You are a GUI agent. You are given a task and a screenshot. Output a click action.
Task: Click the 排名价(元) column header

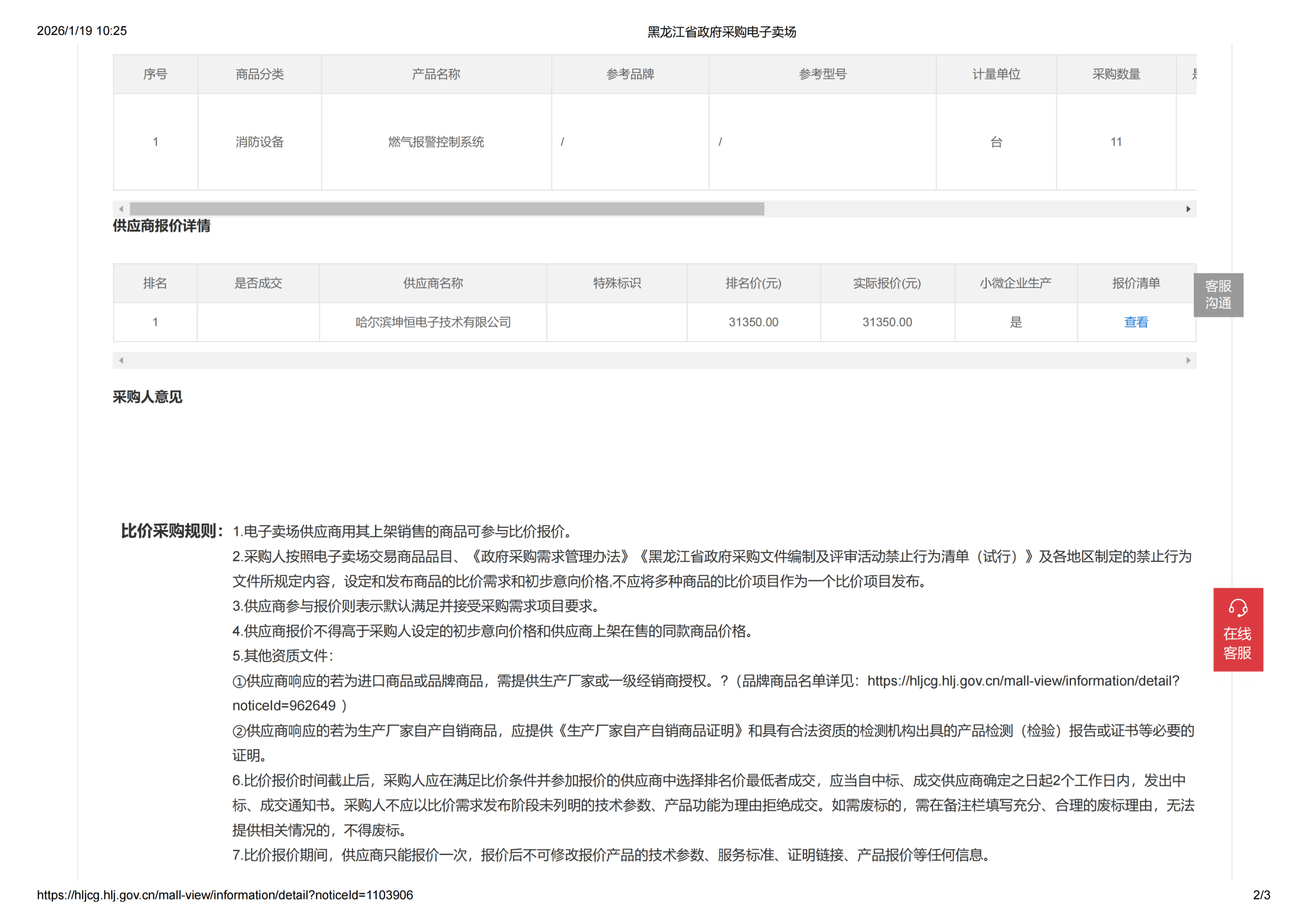pos(753,284)
